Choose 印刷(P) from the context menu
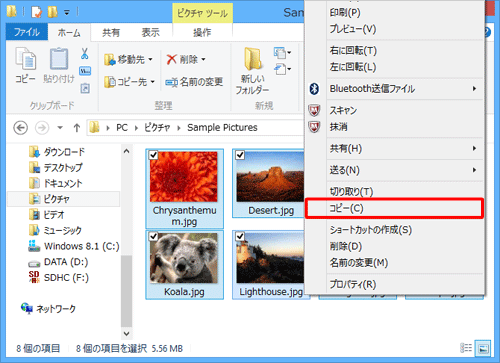This screenshot has height=363, width=500. [394, 13]
